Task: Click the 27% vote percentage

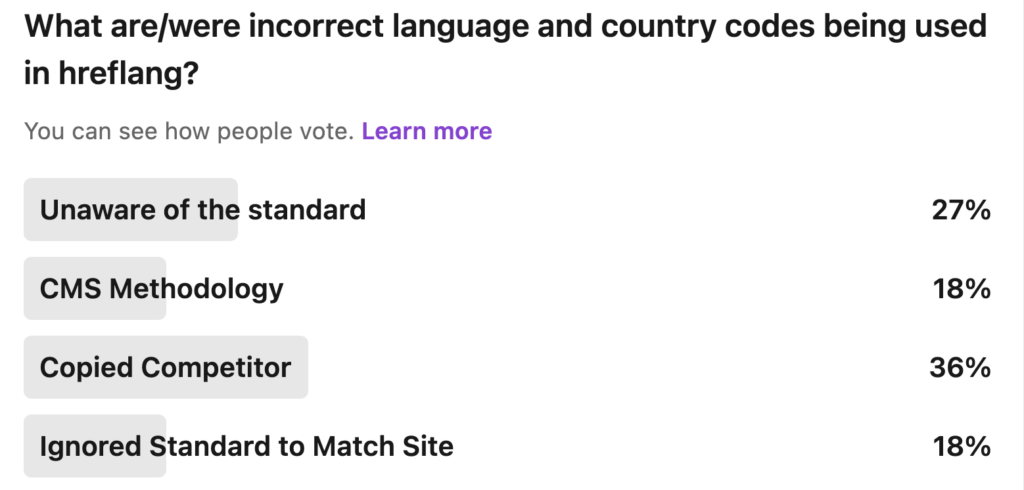Action: click(x=961, y=210)
